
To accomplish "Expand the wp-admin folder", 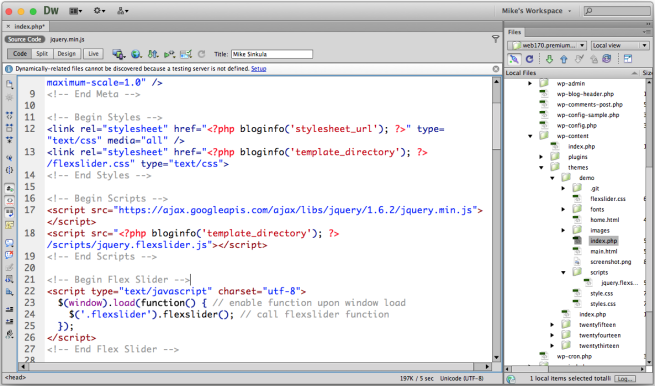I will point(530,84).
